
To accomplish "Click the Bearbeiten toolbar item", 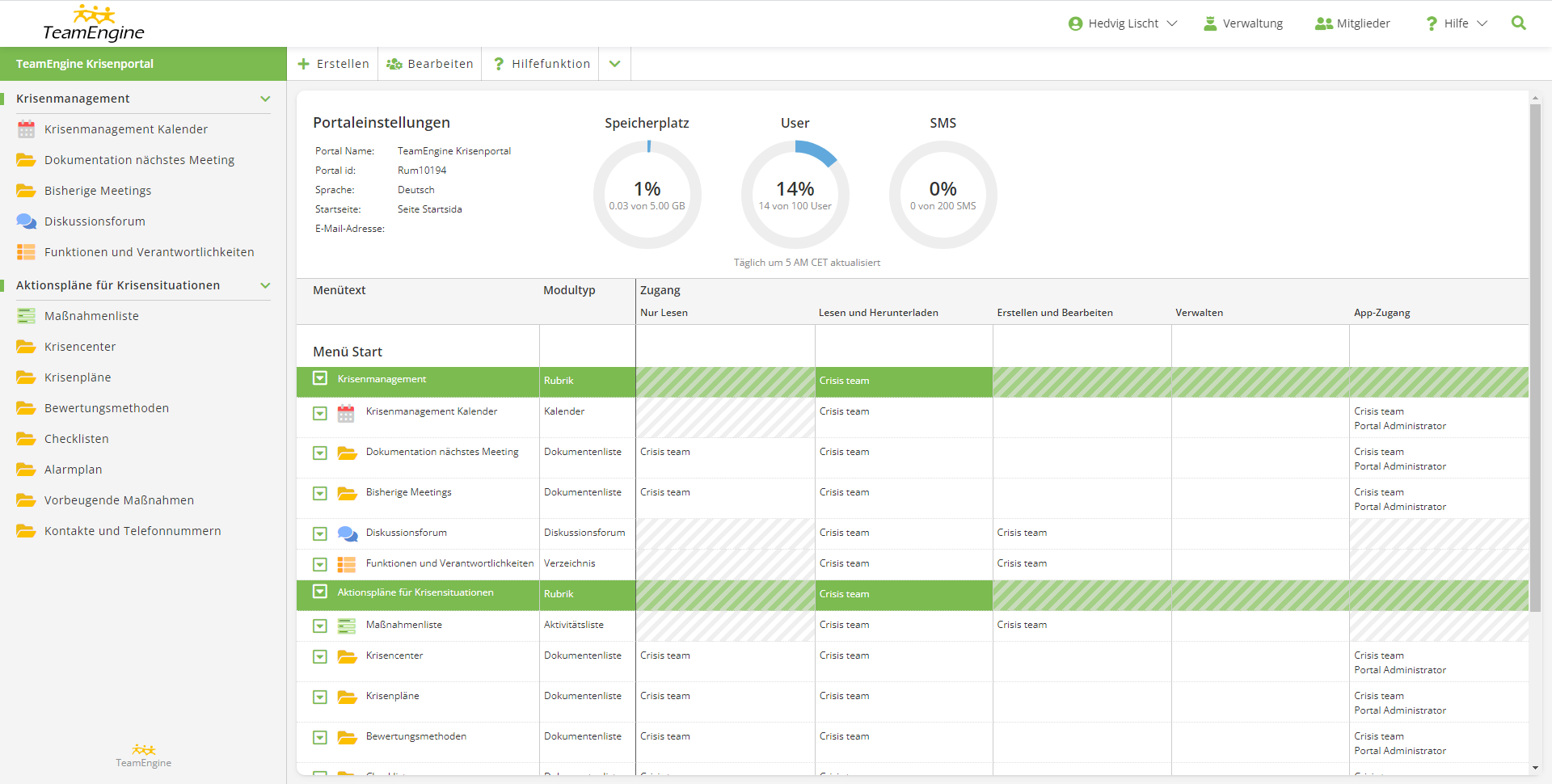I will [x=430, y=64].
